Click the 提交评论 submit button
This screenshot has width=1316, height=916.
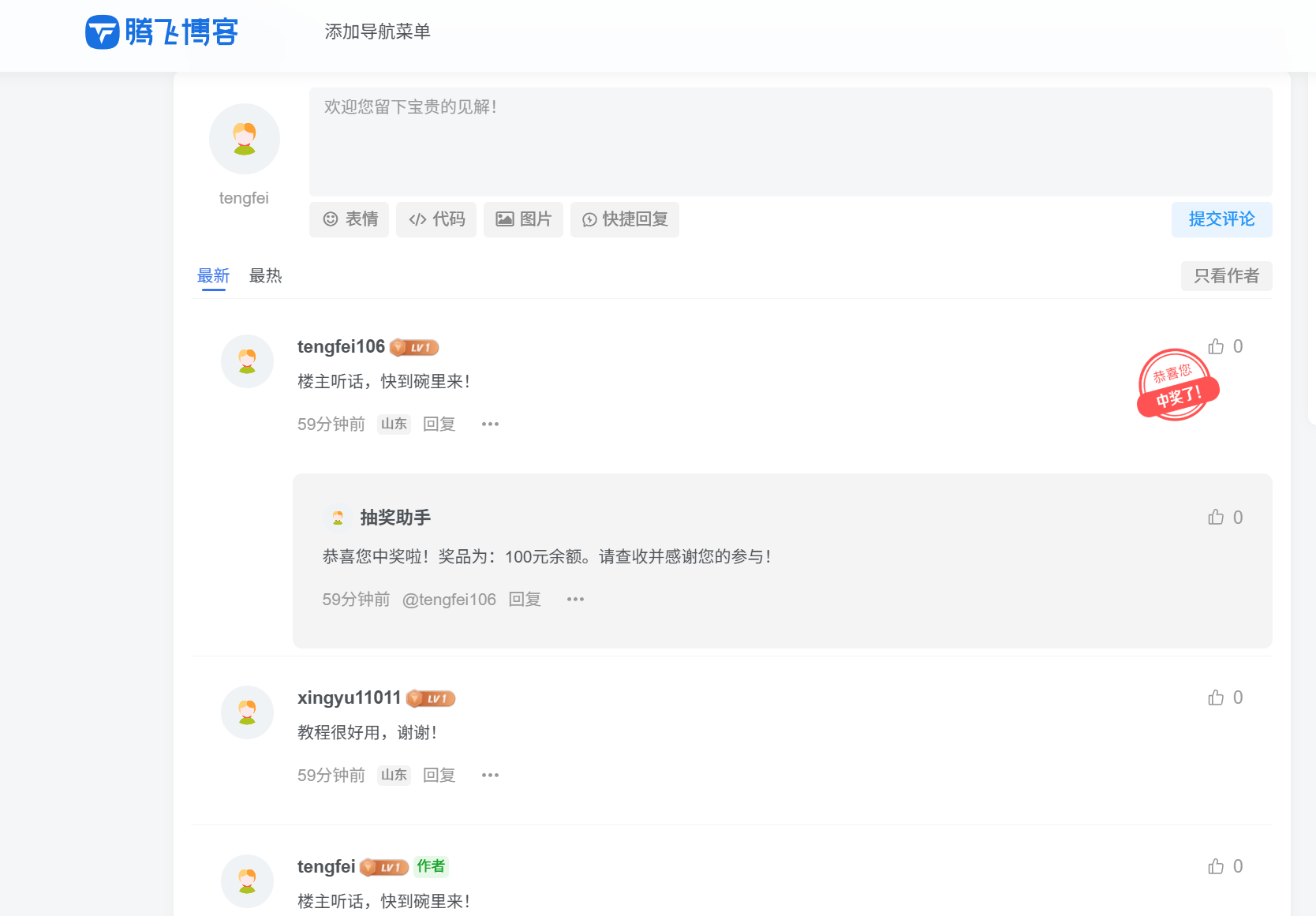(1221, 219)
